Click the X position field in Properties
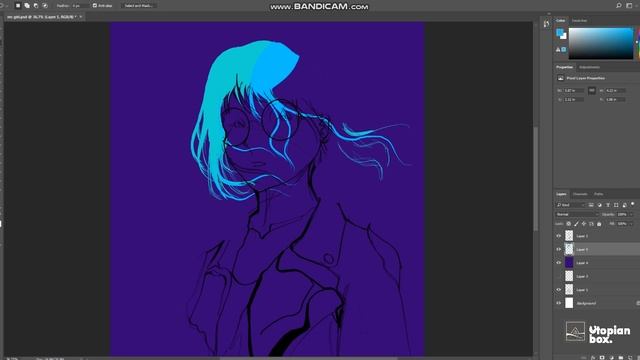Screen dimensions: 640x360 (574, 99)
